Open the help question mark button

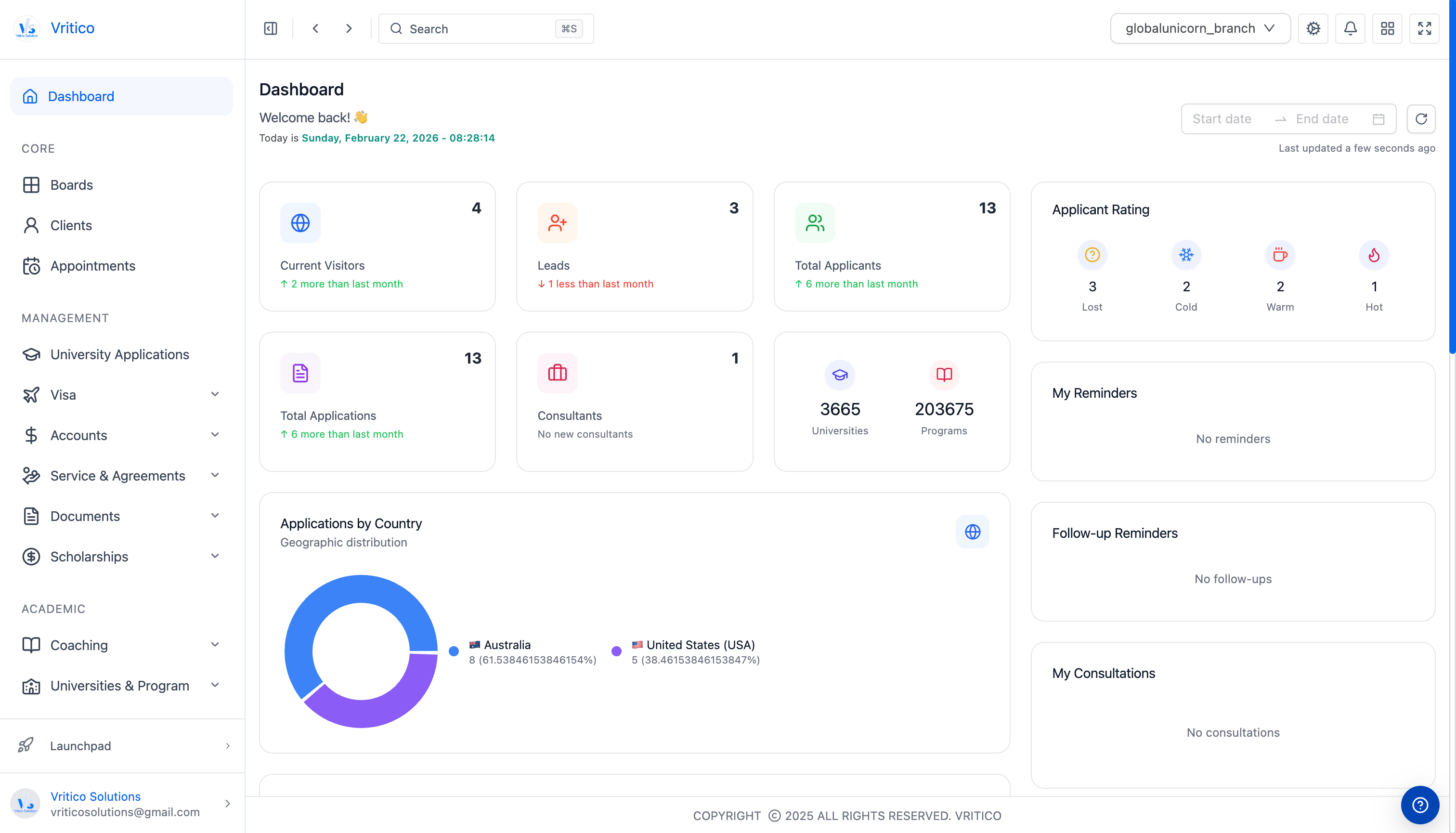(1419, 805)
